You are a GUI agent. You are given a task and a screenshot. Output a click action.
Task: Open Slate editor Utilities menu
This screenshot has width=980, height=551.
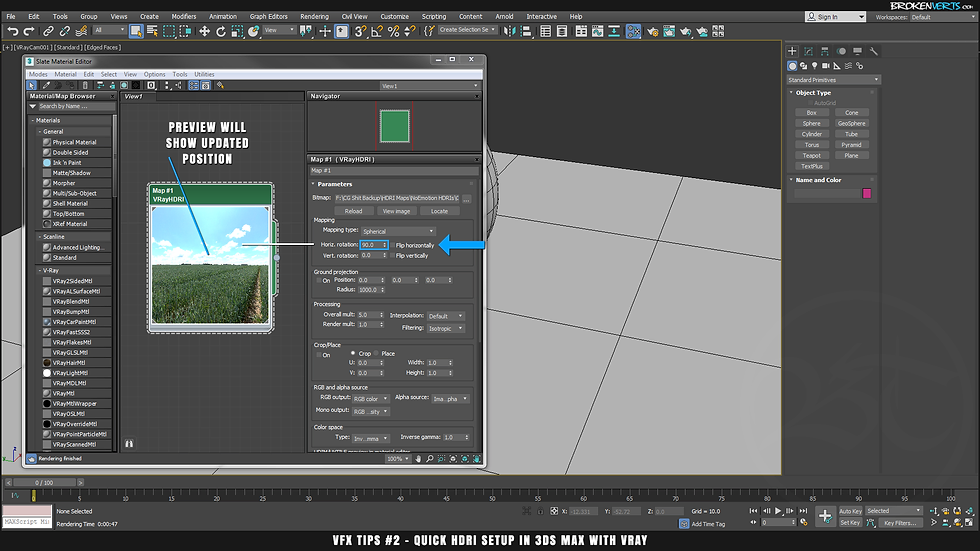(204, 74)
